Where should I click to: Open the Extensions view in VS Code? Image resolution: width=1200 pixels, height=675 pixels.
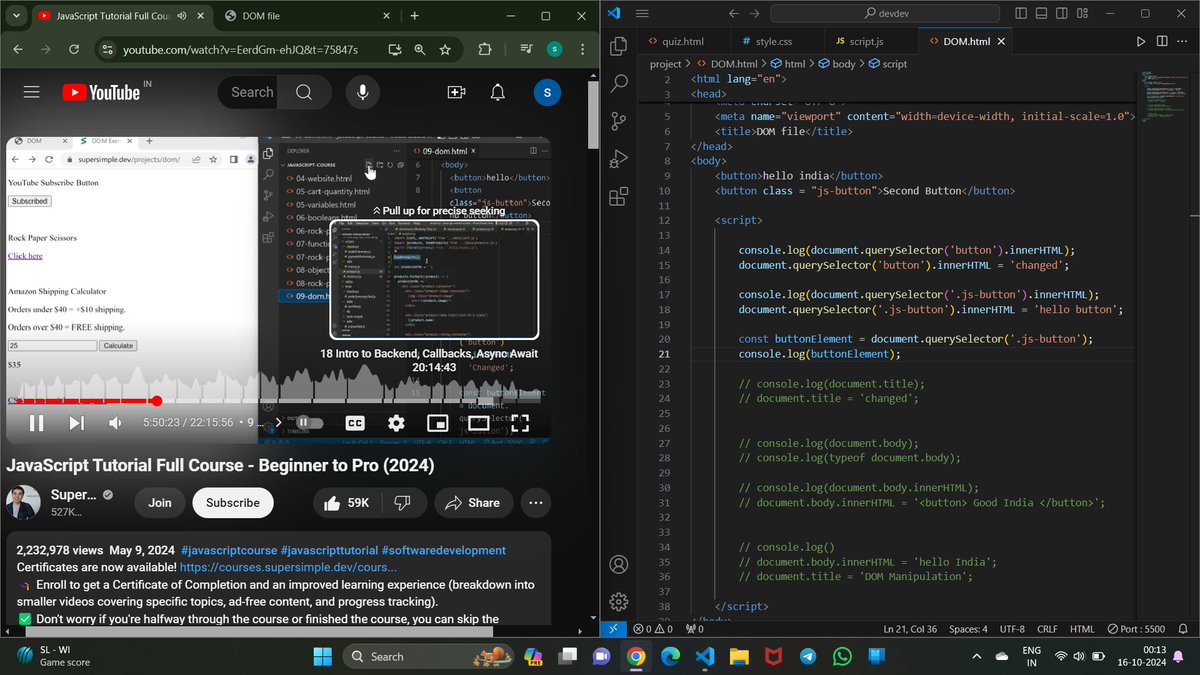tap(618, 196)
